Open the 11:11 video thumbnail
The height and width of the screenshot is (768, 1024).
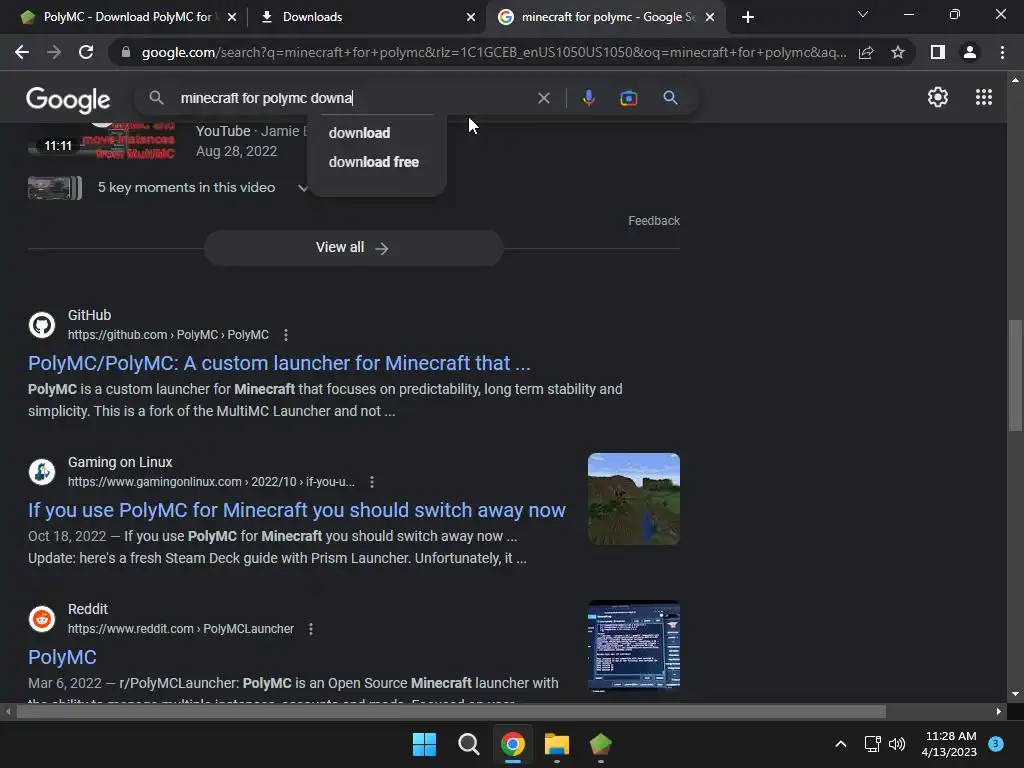[102, 140]
